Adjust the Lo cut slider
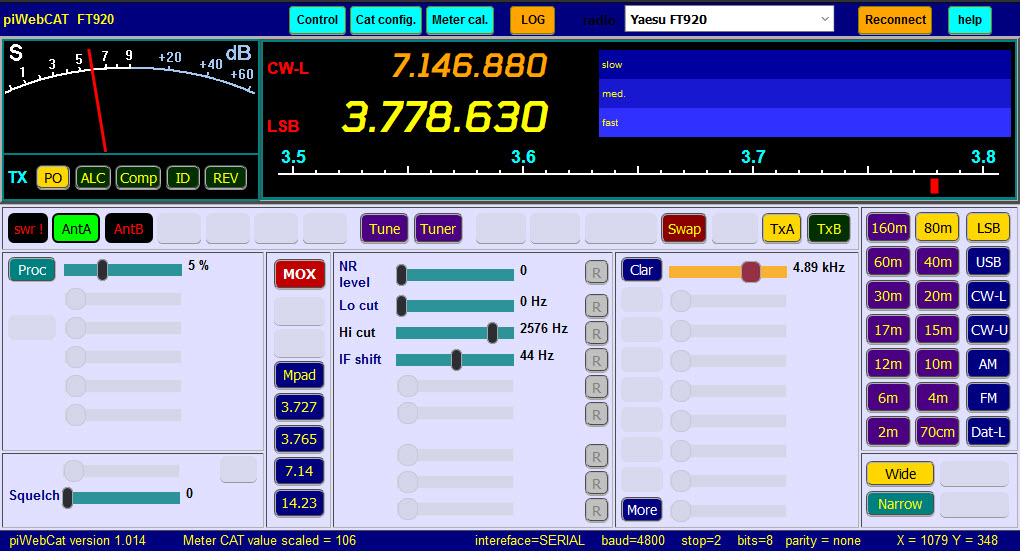The width and height of the screenshot is (1020, 553). pyautogui.click(x=455, y=305)
